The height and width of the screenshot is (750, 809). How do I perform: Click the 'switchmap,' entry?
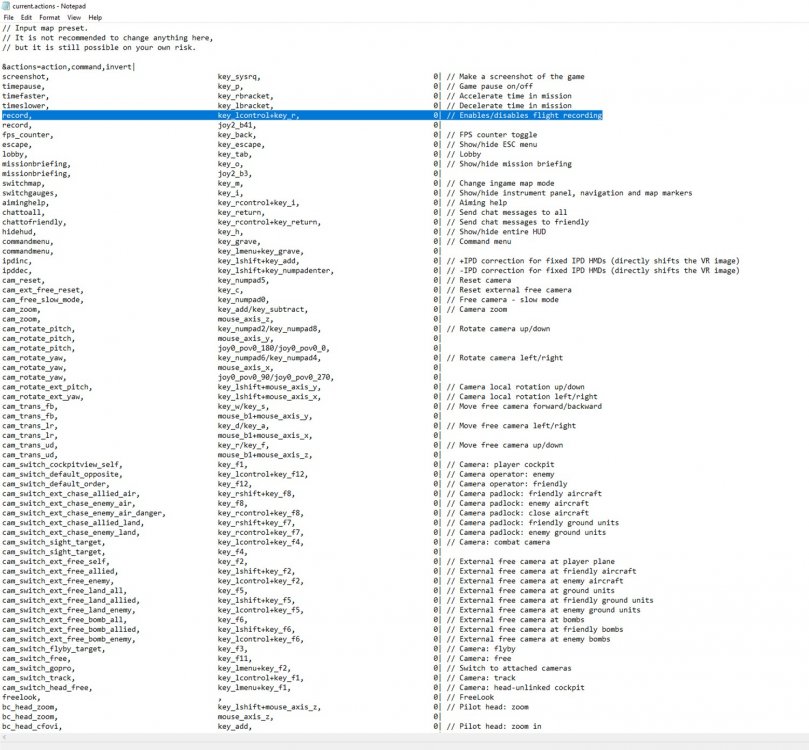(x=23, y=184)
